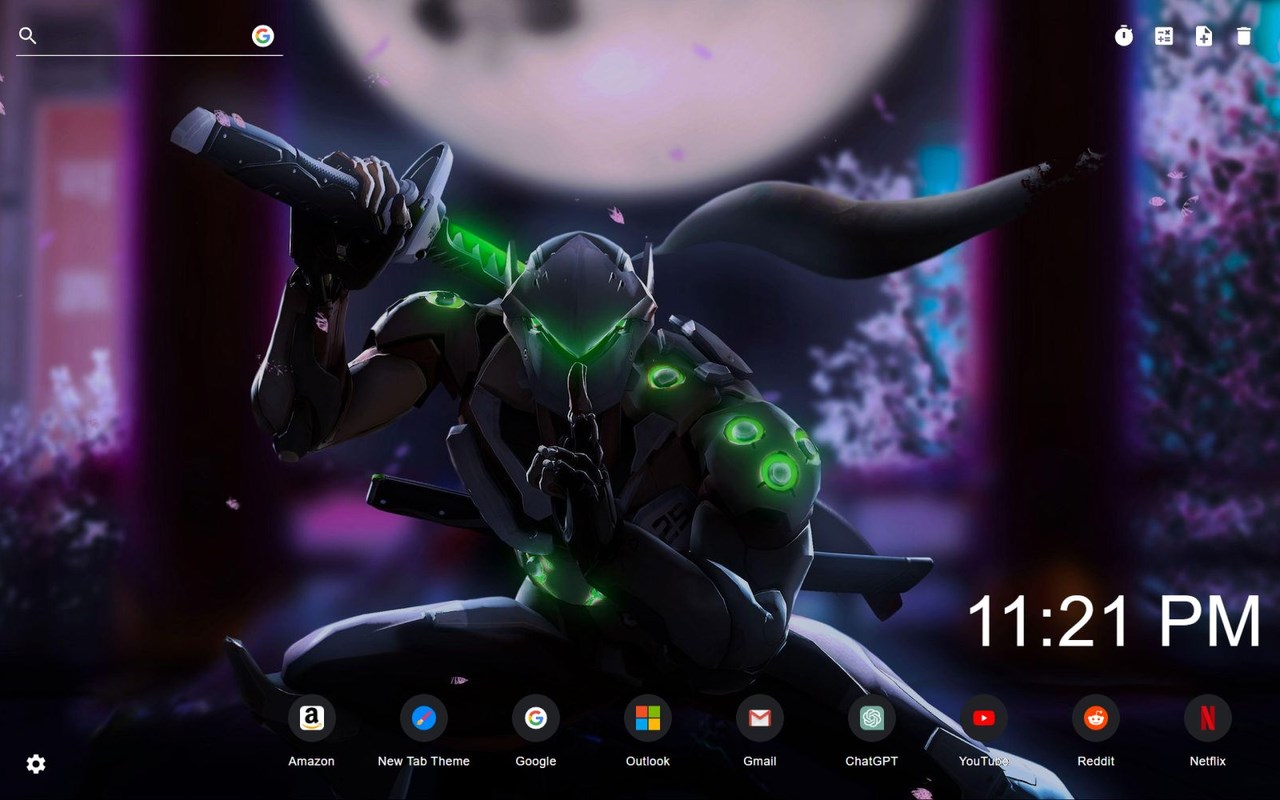Launch the Outlook shortcut icon
Viewport: 1280px width, 800px height.
click(647, 717)
